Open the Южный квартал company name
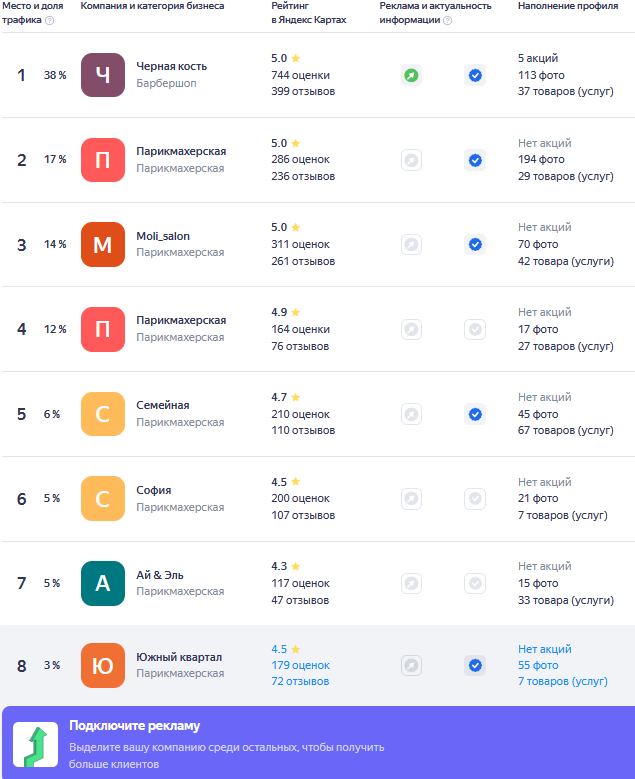The image size is (635, 779). pos(179,657)
